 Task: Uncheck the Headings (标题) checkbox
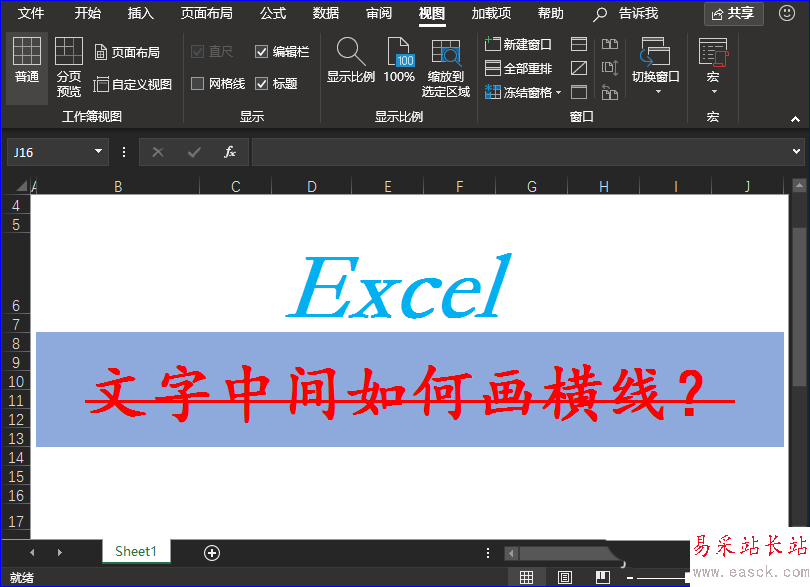(261, 84)
